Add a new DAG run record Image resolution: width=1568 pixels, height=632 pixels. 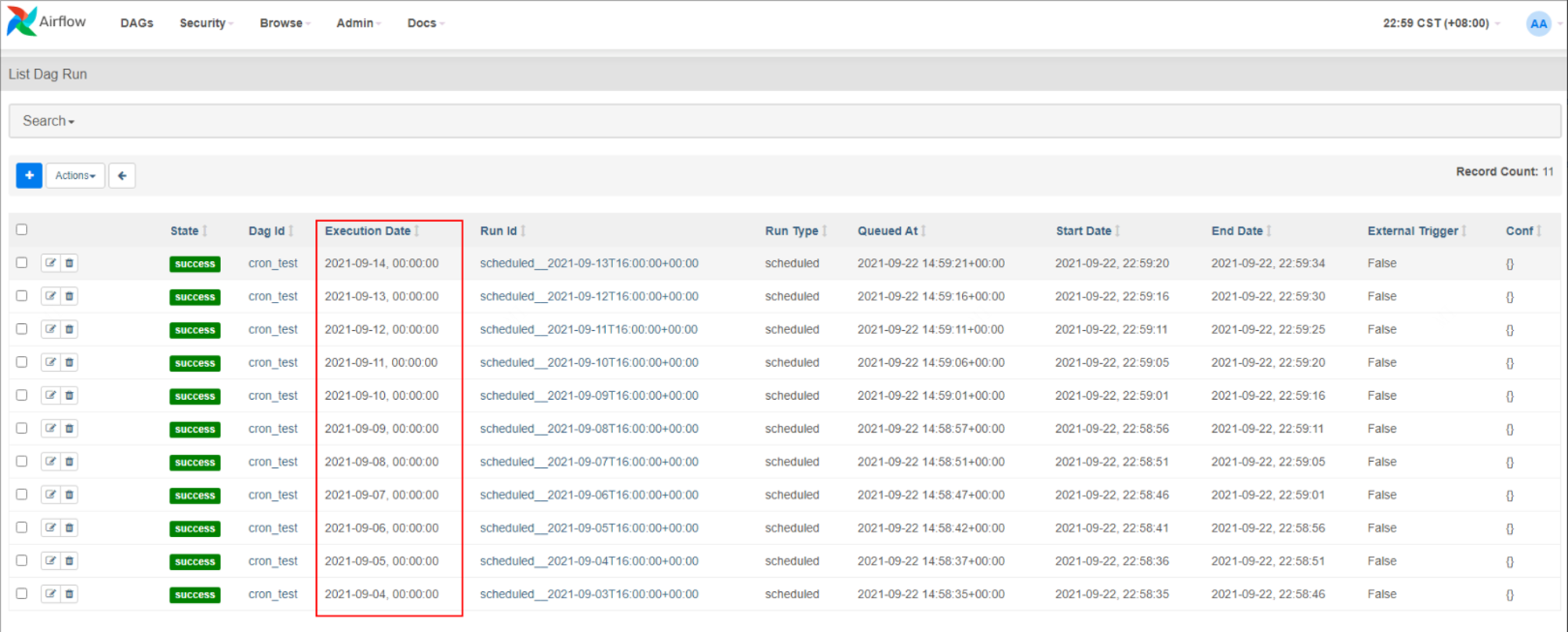point(29,176)
